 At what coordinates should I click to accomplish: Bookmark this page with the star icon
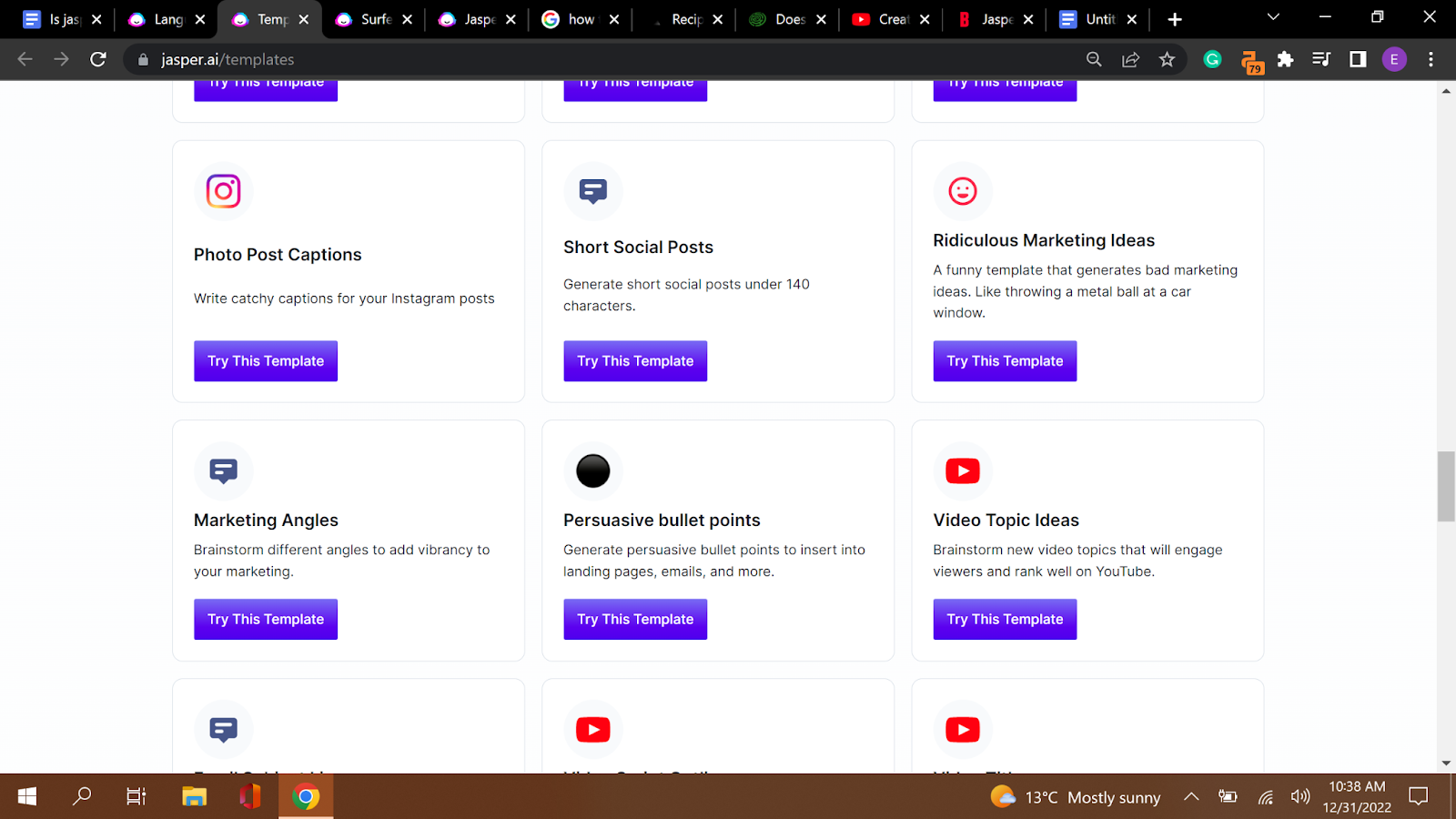pyautogui.click(x=1167, y=59)
